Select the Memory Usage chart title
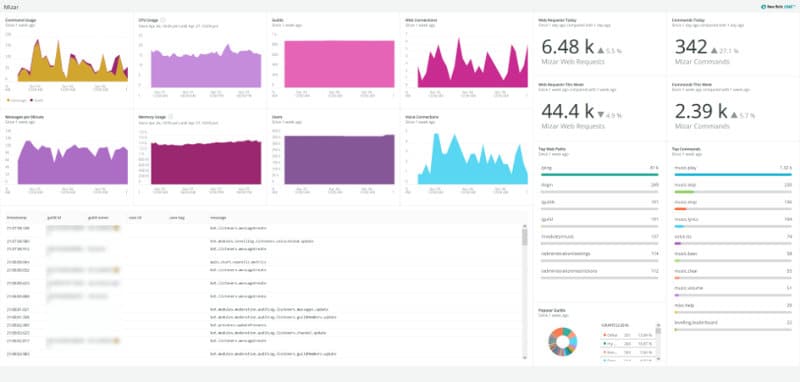This screenshot has height=382, width=800. tap(153, 117)
